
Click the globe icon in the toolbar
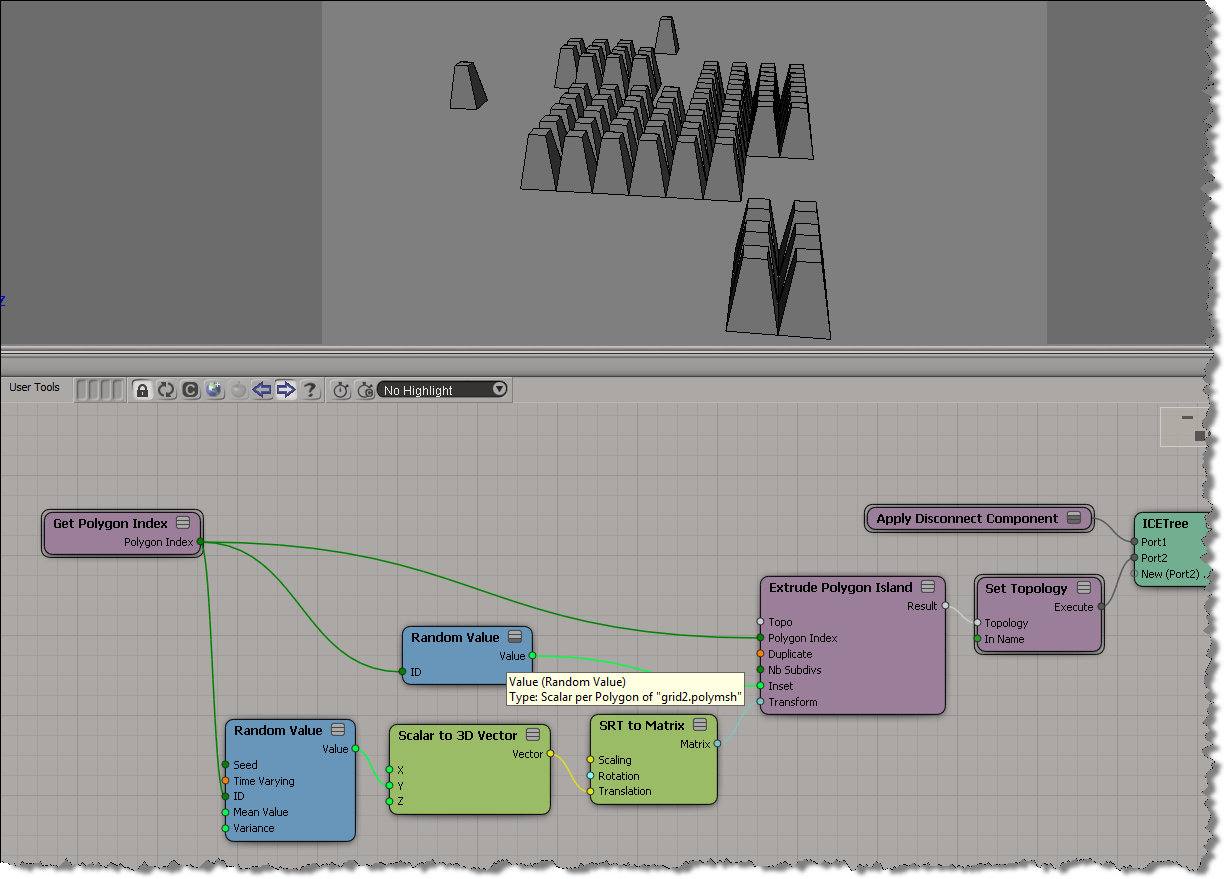click(215, 390)
